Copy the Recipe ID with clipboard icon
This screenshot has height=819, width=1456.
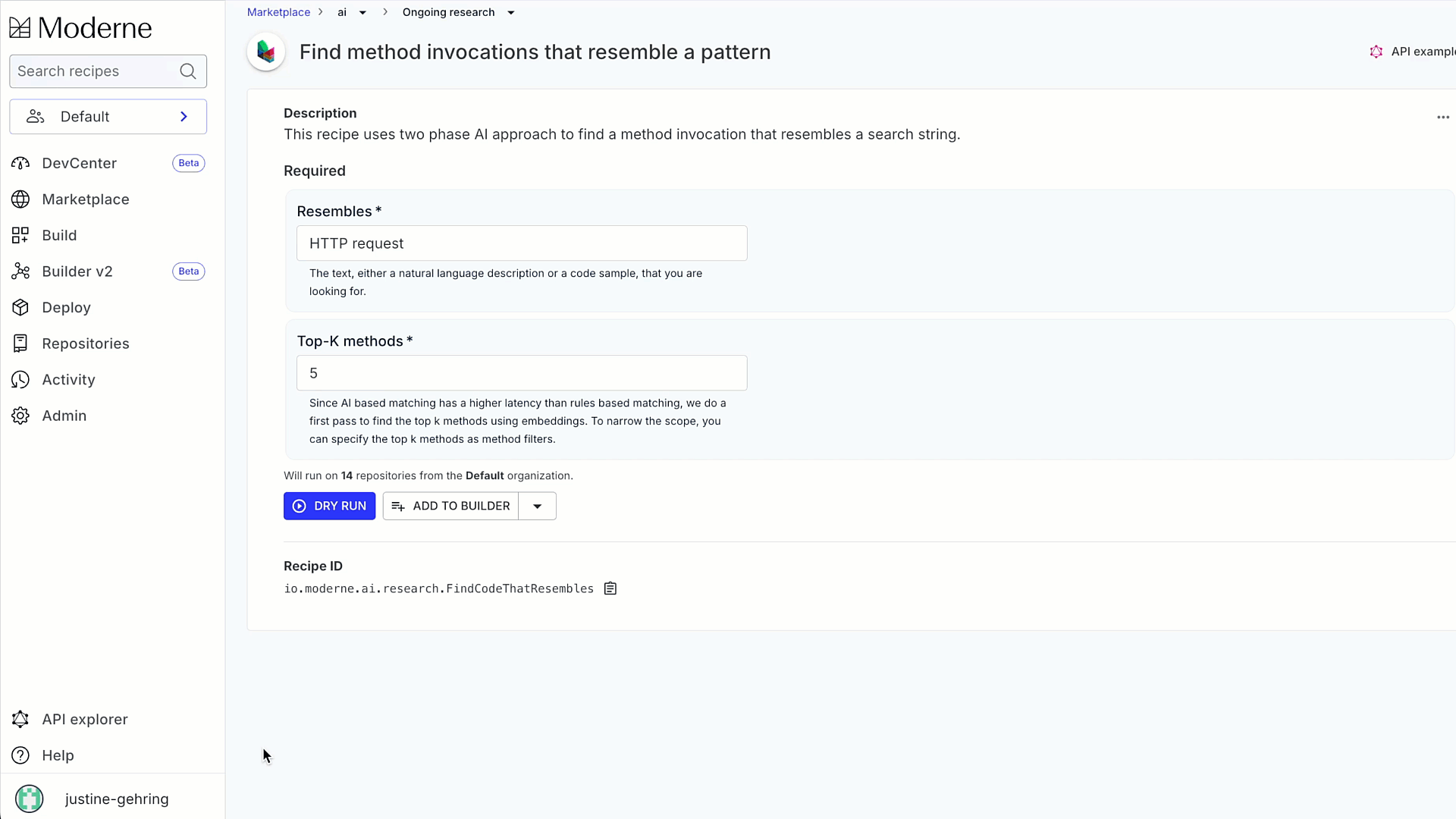click(x=610, y=588)
